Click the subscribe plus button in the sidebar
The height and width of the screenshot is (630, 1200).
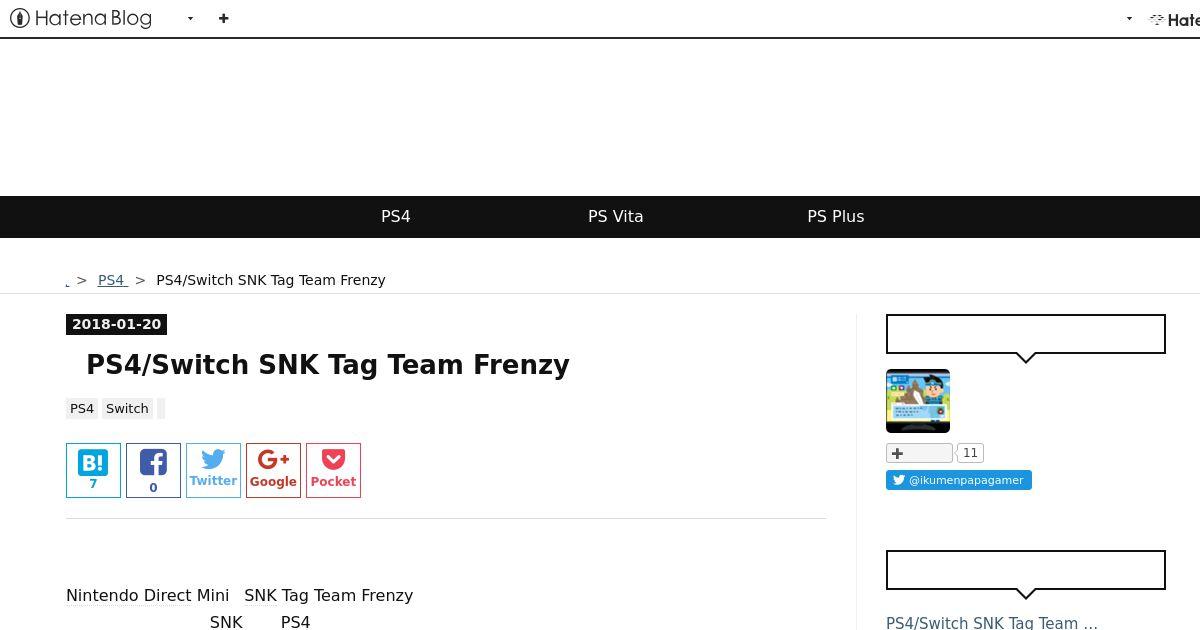pos(919,453)
